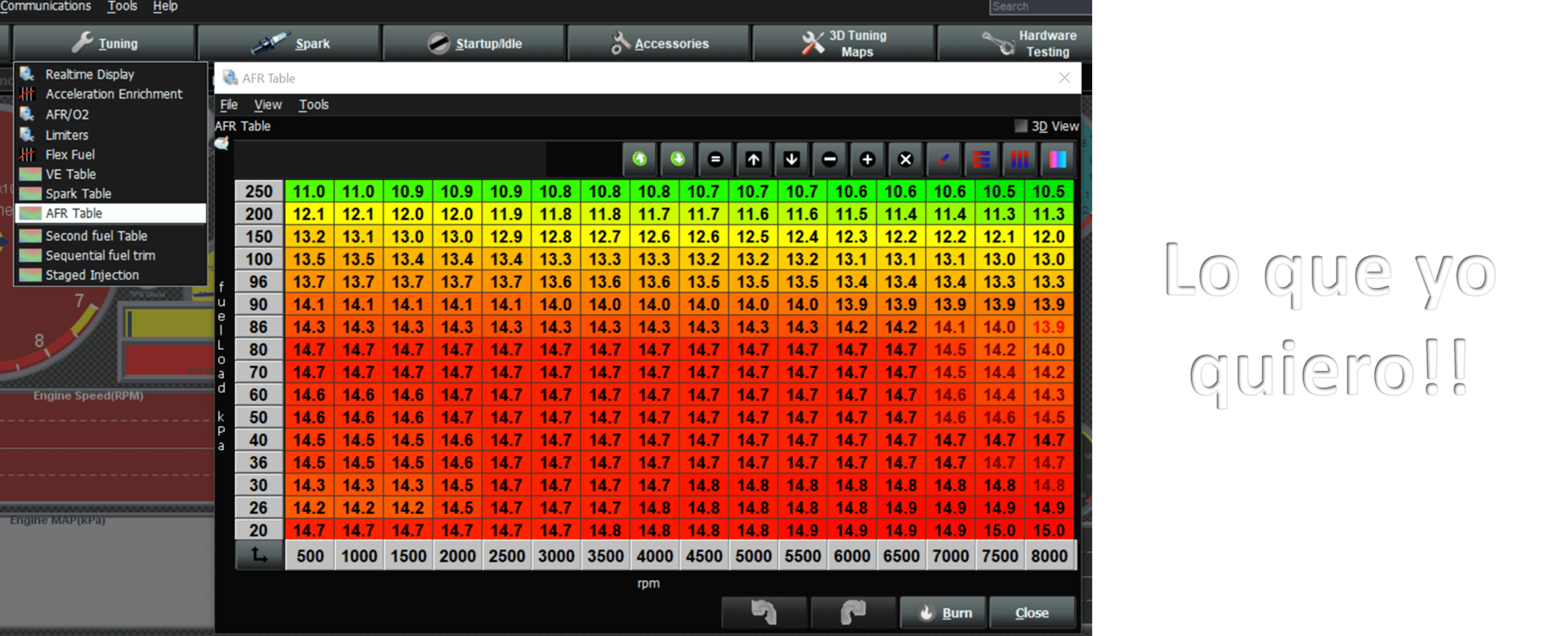Screen dimensions: 1568x636
Task: Click the Limiters item icon
Action: tap(27, 135)
